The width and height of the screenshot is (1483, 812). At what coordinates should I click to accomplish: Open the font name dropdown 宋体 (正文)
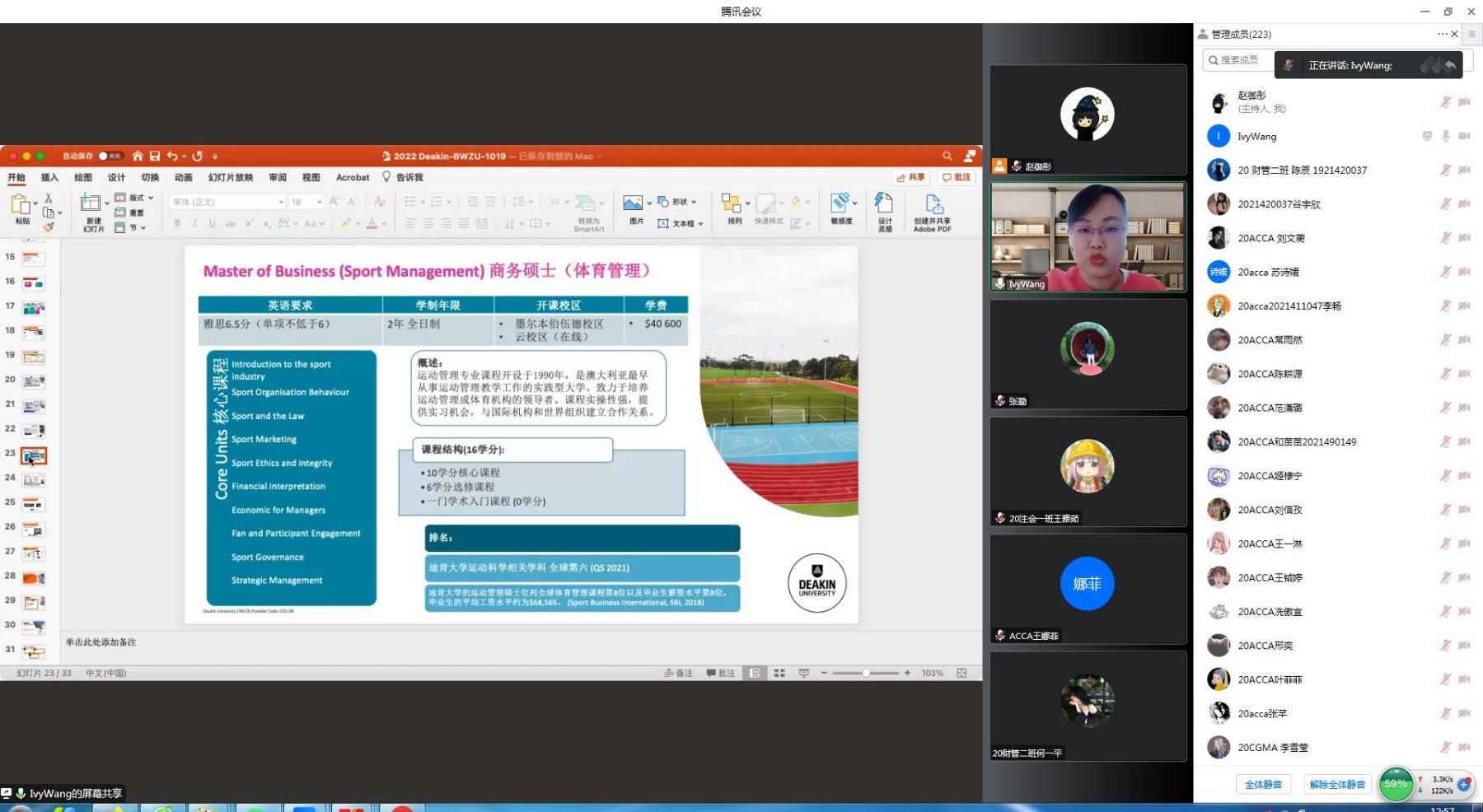(x=227, y=202)
